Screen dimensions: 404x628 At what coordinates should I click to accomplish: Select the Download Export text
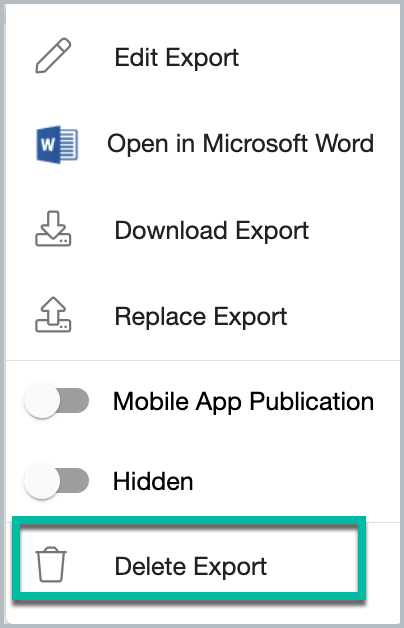(211, 231)
